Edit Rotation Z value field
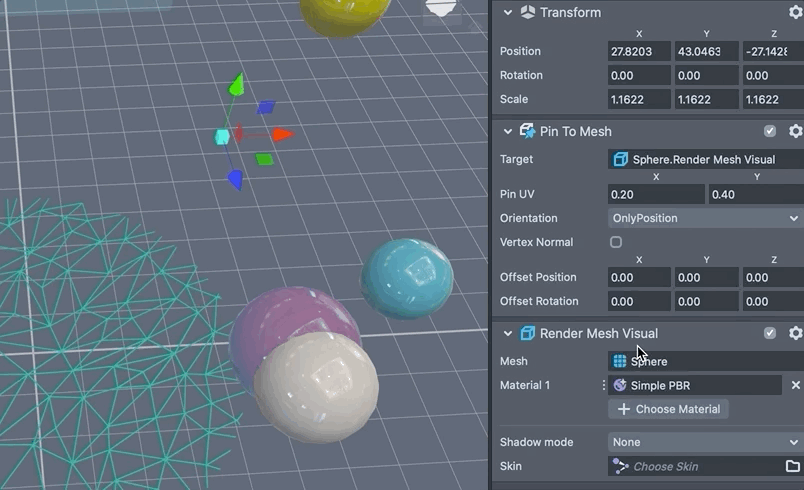This screenshot has width=804, height=490. 773,75
